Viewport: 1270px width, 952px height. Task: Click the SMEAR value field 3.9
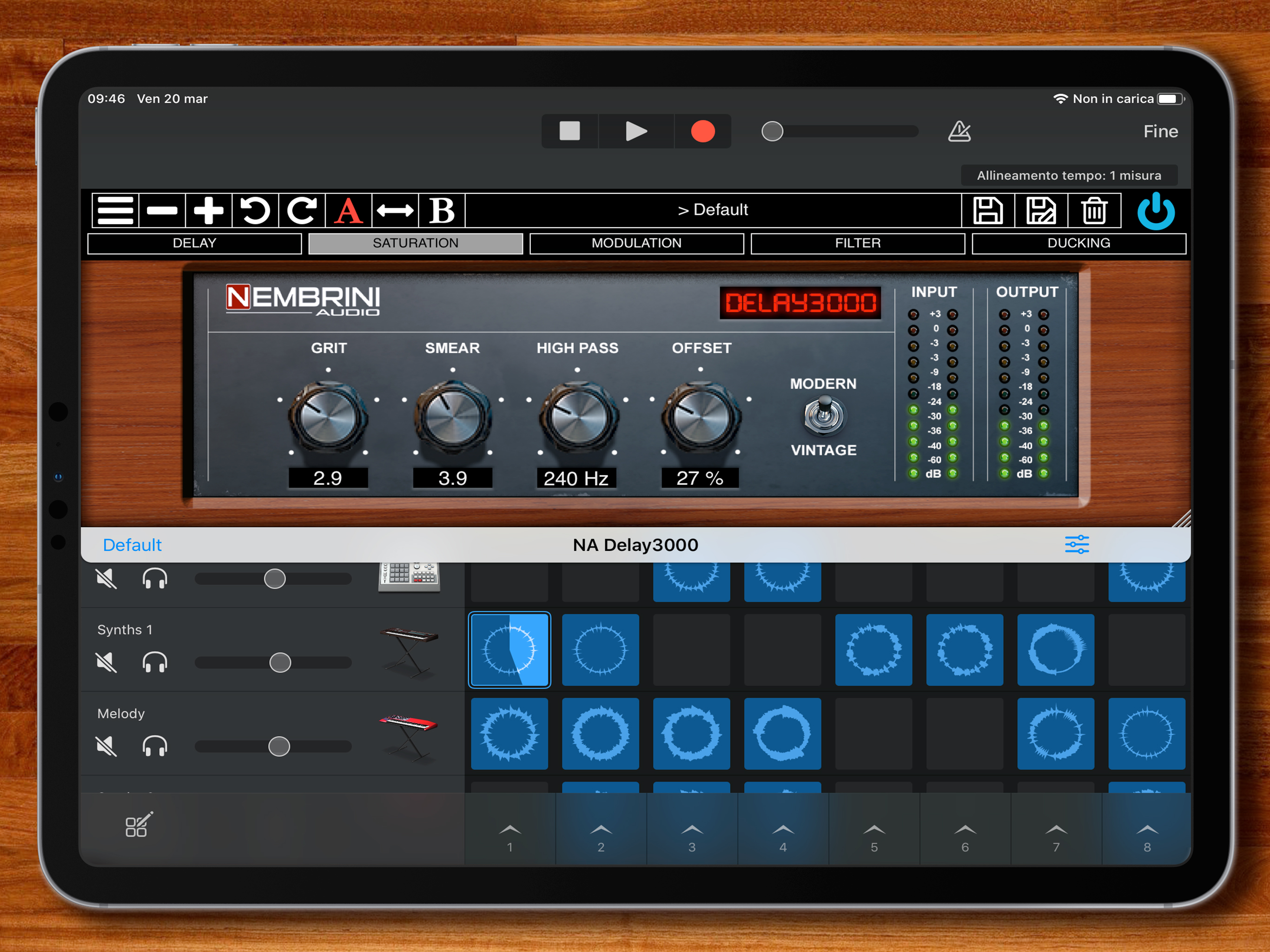point(452,478)
